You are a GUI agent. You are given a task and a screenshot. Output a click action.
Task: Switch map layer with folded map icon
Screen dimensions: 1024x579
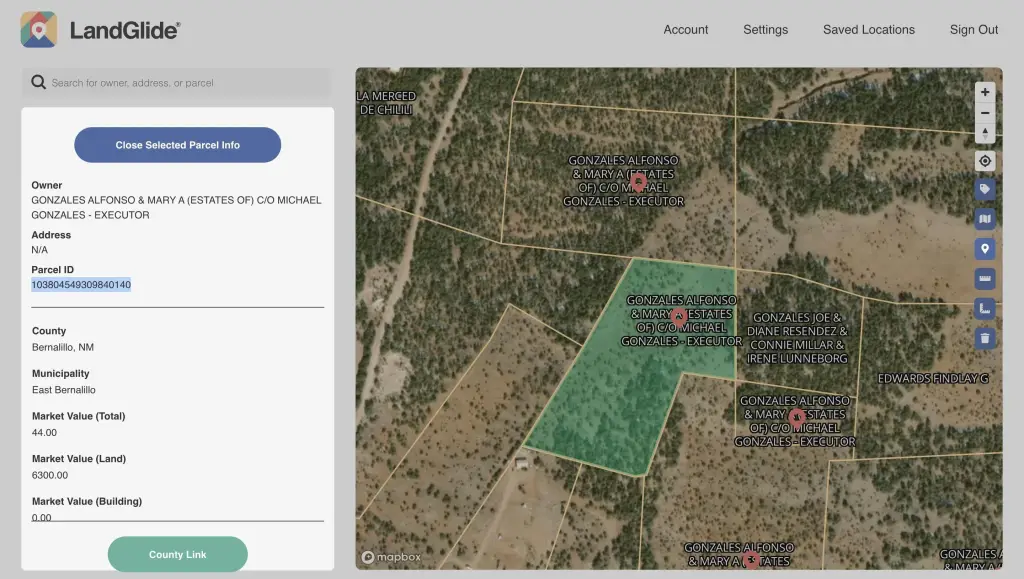985,219
